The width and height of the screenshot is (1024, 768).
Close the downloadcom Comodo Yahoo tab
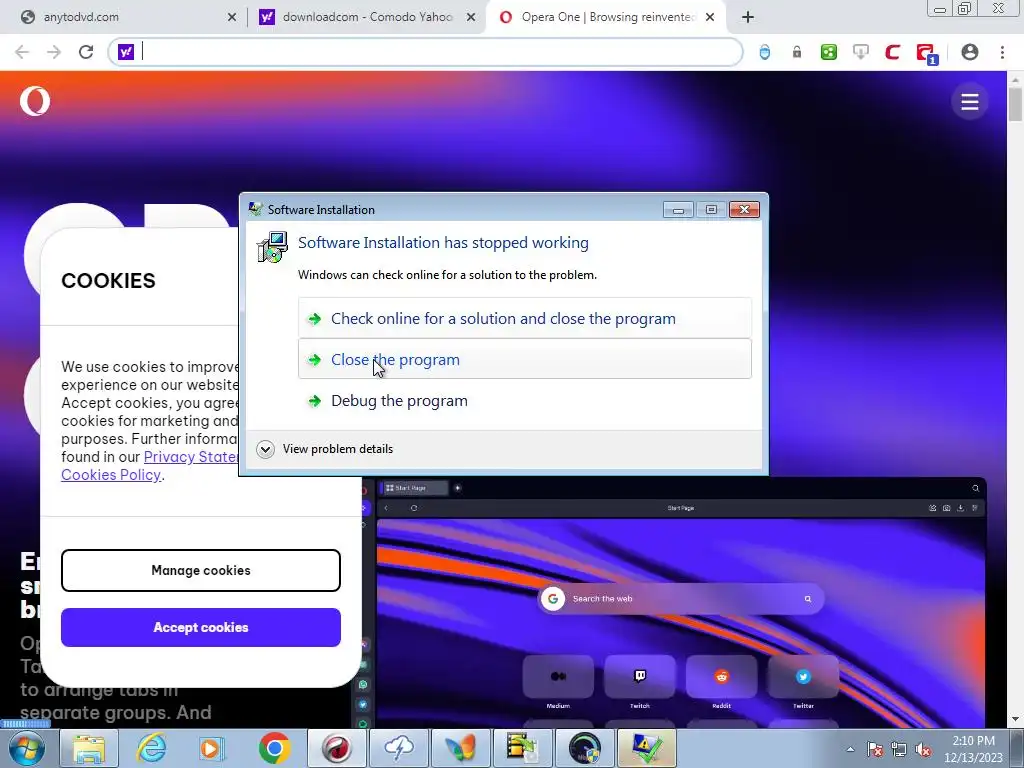(x=471, y=18)
